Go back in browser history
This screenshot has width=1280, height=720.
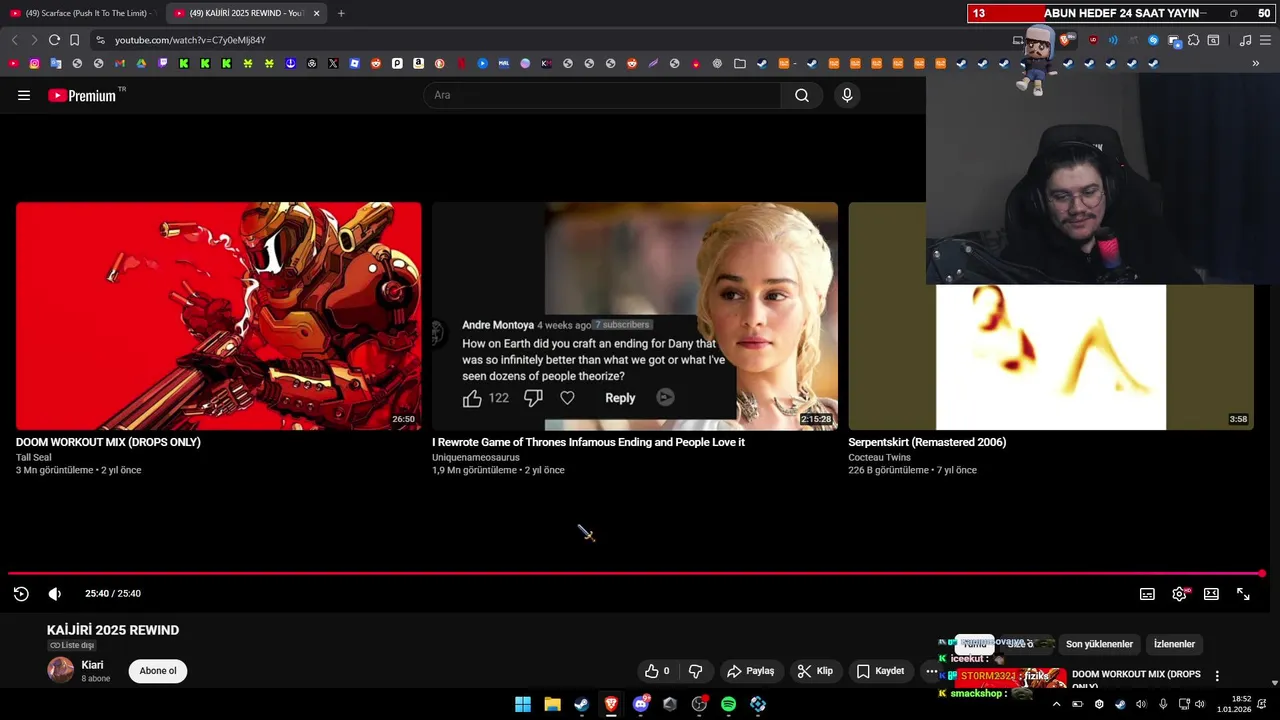click(x=14, y=40)
